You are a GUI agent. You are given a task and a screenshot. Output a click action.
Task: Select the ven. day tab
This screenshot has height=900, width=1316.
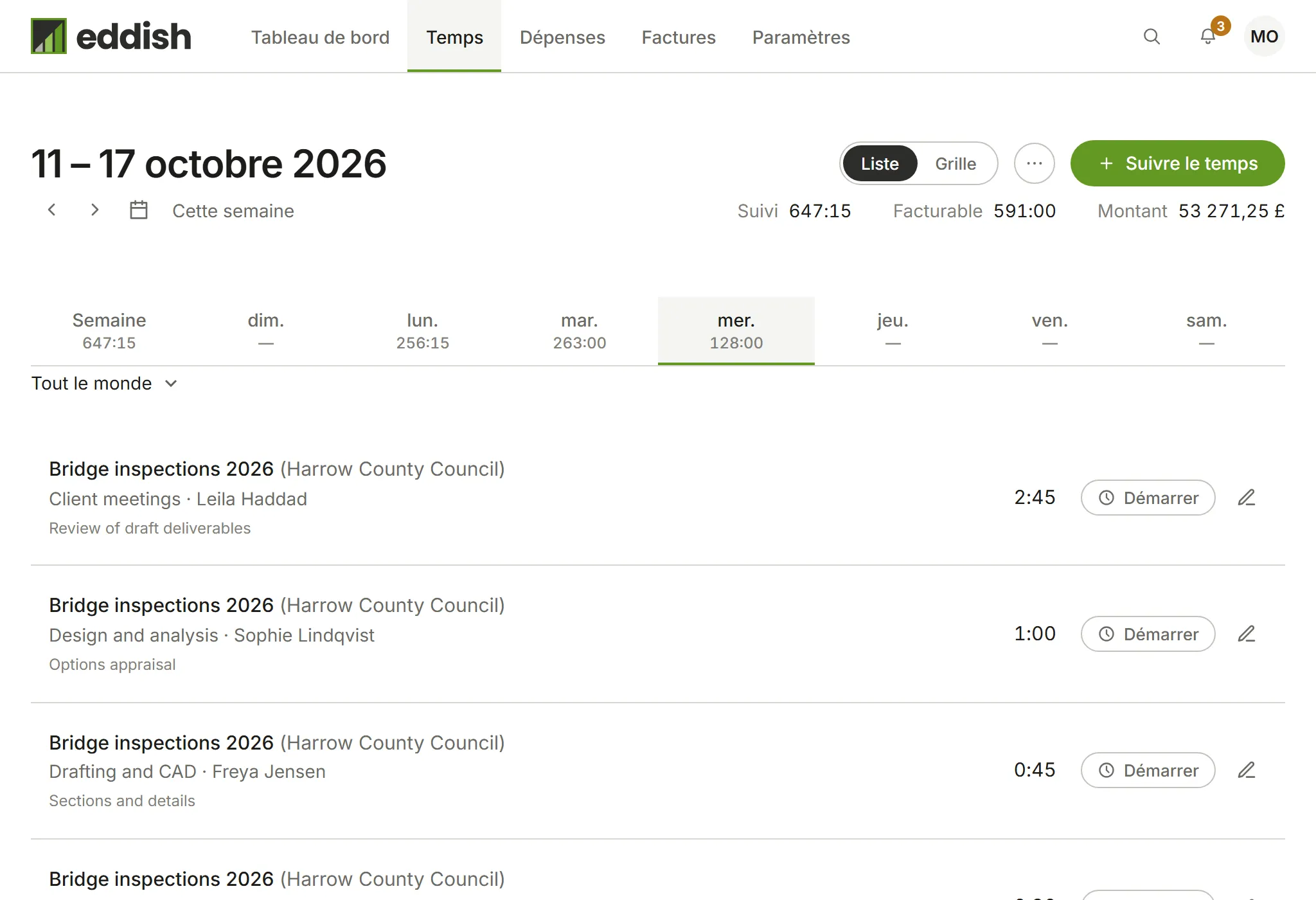(x=1050, y=330)
